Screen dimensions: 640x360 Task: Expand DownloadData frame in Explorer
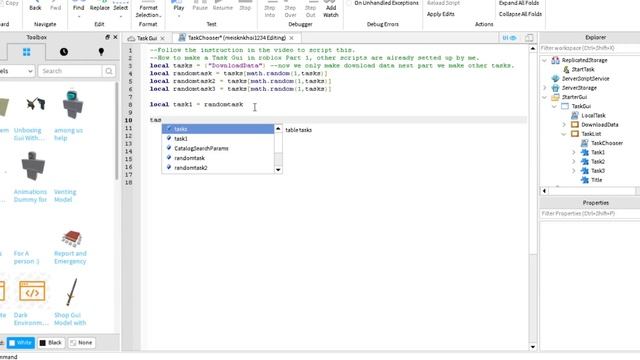[564, 124]
